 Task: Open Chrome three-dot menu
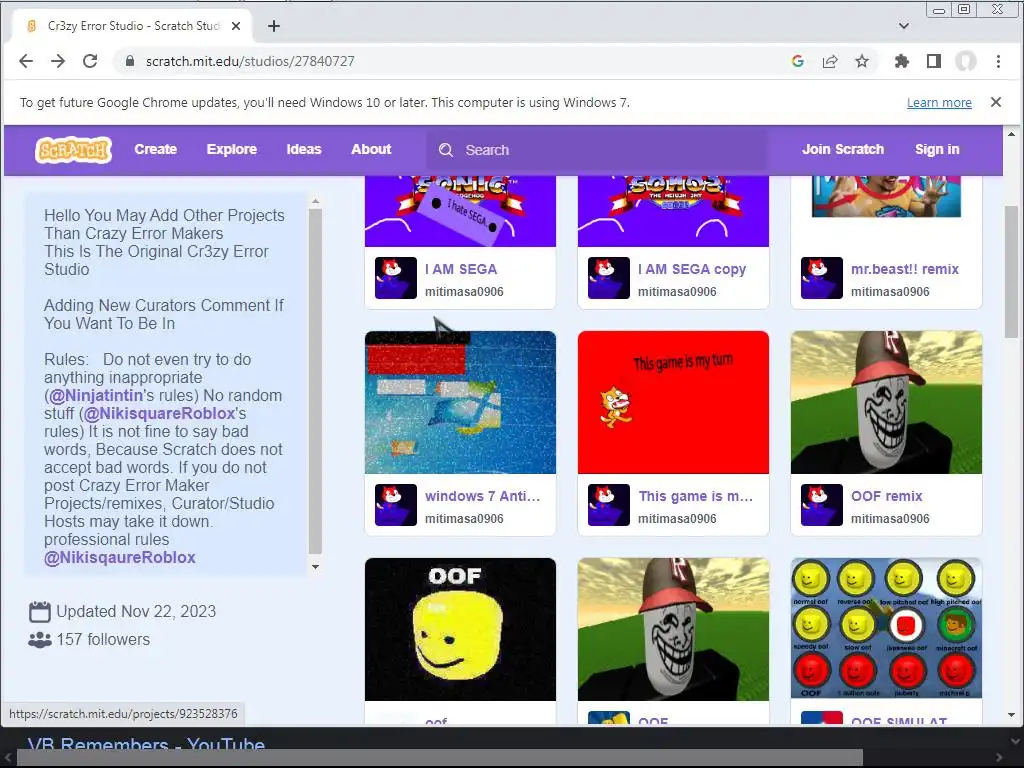(998, 61)
